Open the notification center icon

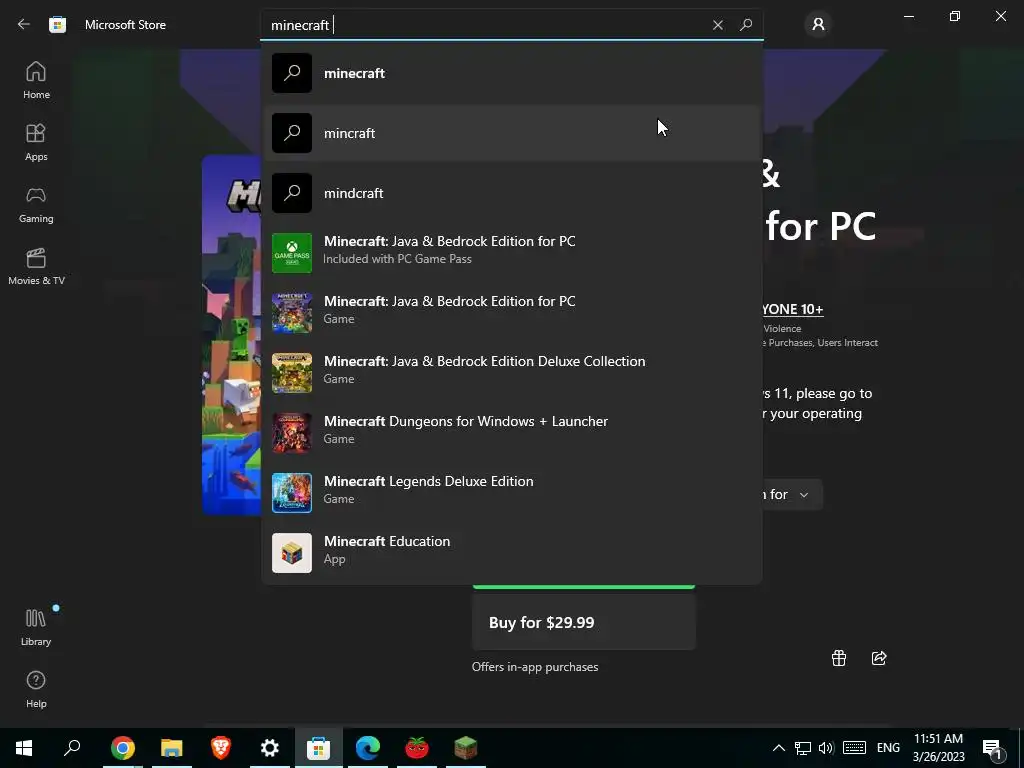993,748
